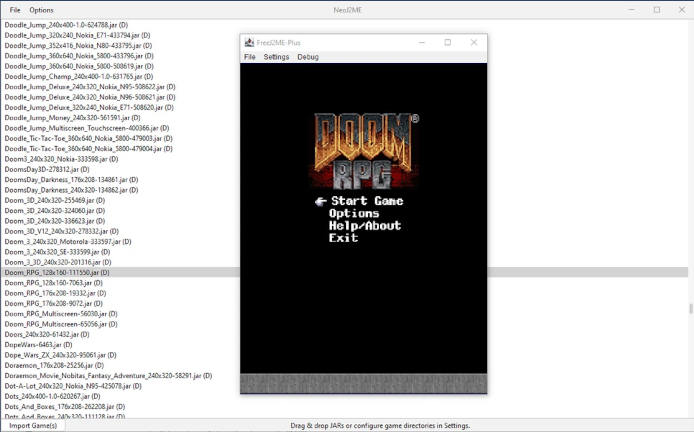Image resolution: width=694 pixels, height=432 pixels.
Task: Select Doodle_Jump_Champ_240x400 game entry
Action: [x=78, y=77]
